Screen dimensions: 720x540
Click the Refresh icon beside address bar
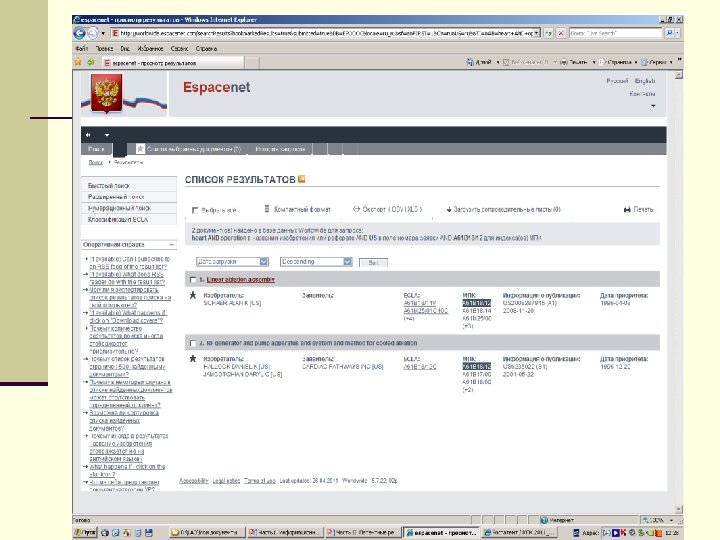[x=548, y=33]
